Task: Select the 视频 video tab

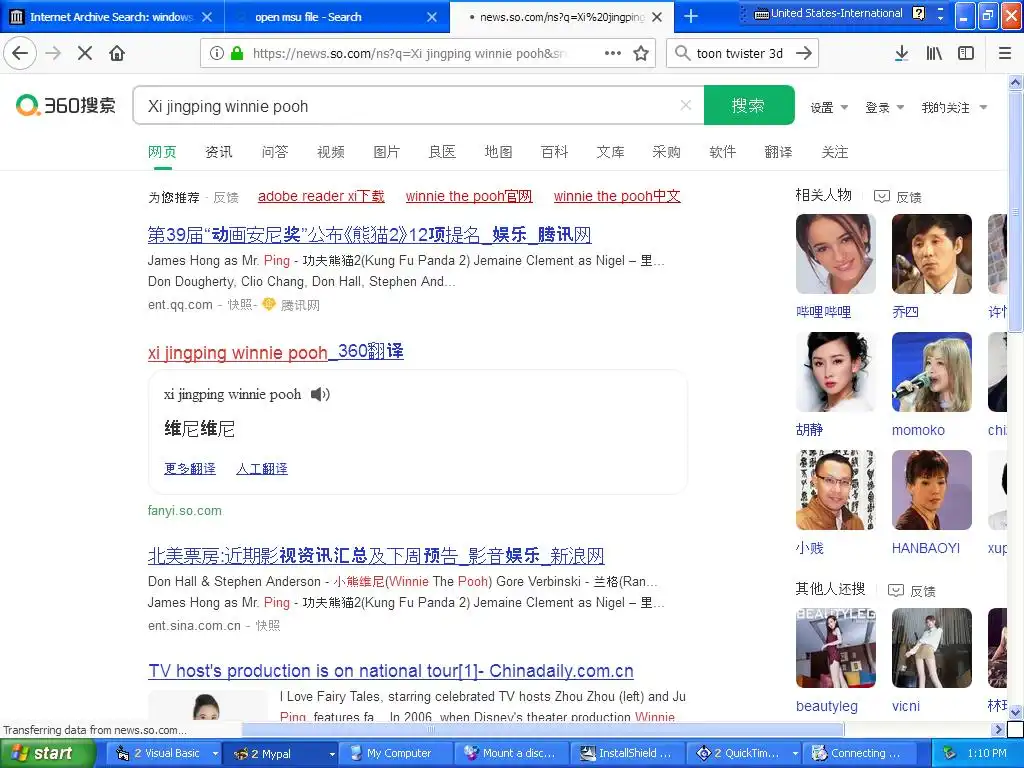Action: coord(330,152)
